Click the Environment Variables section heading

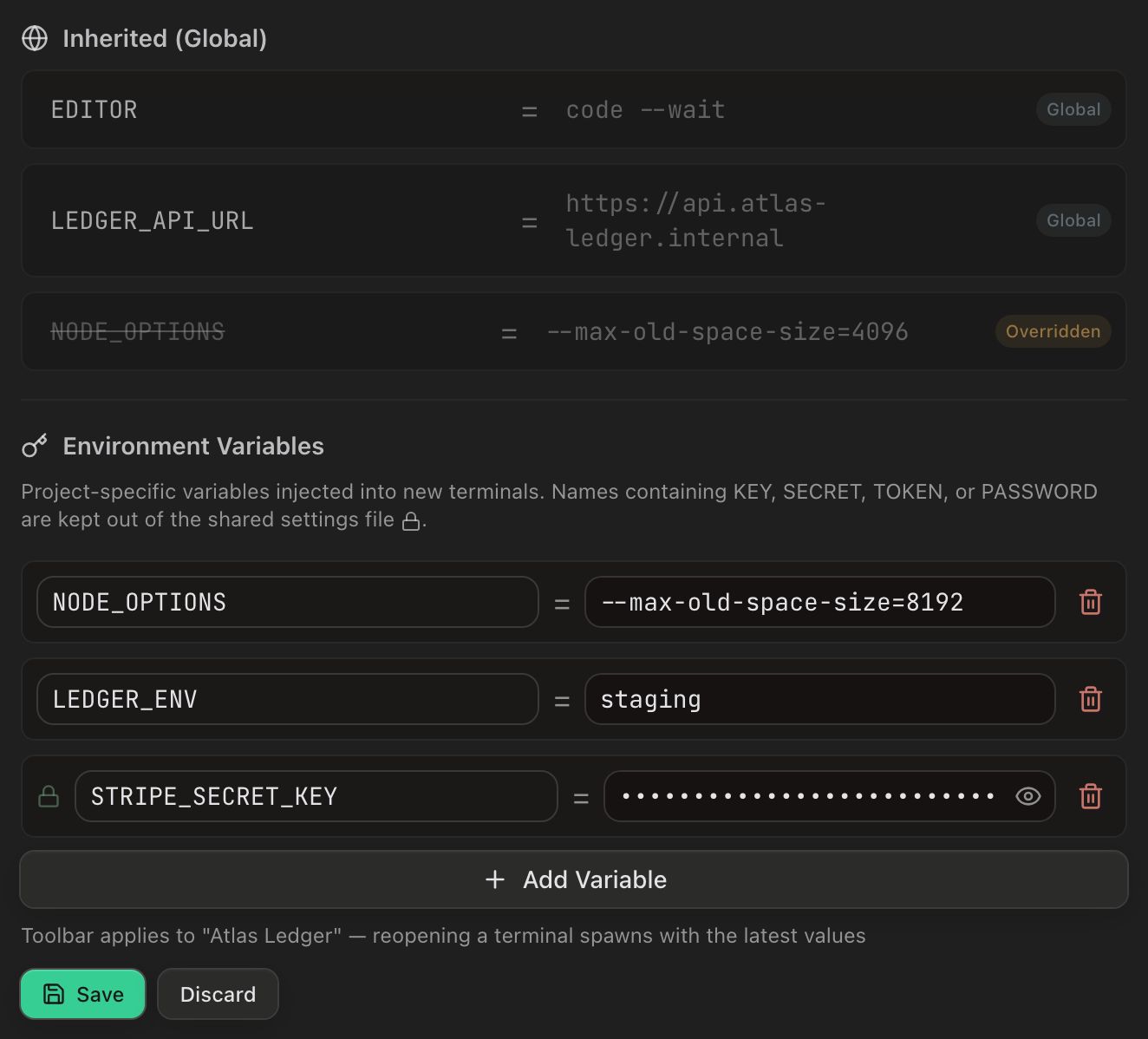[x=193, y=446]
